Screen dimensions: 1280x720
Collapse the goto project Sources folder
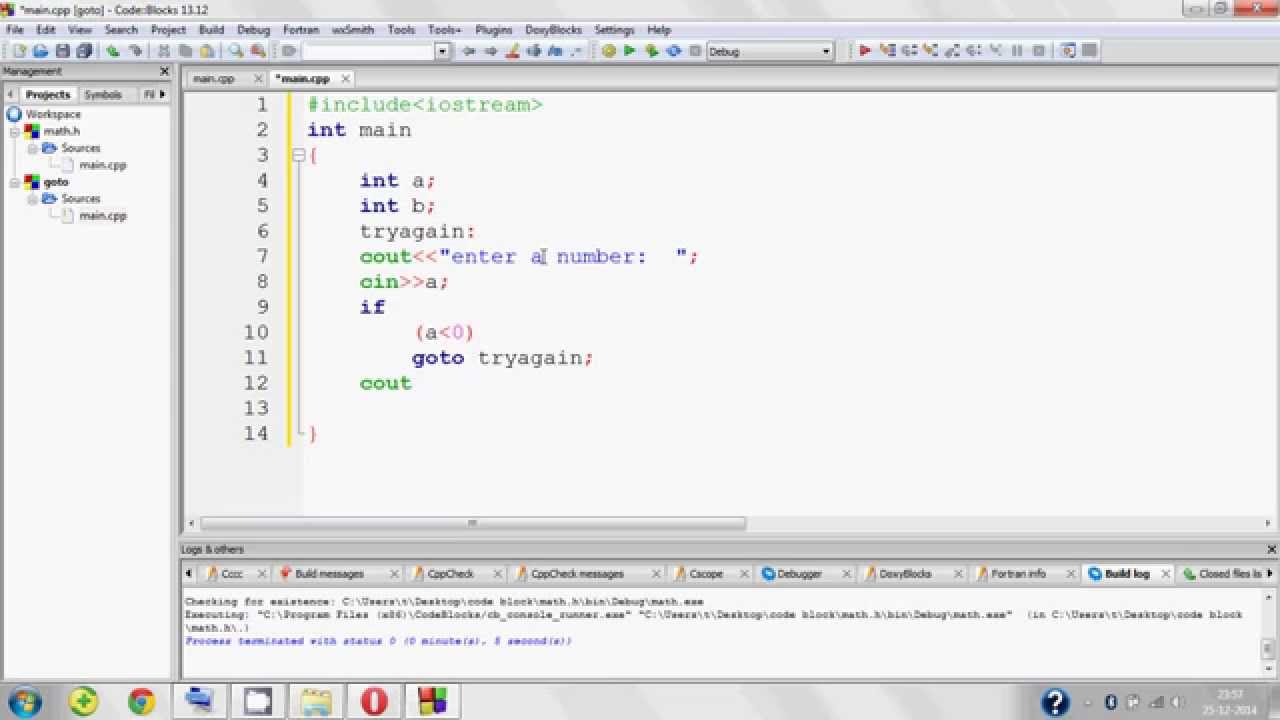click(32, 199)
